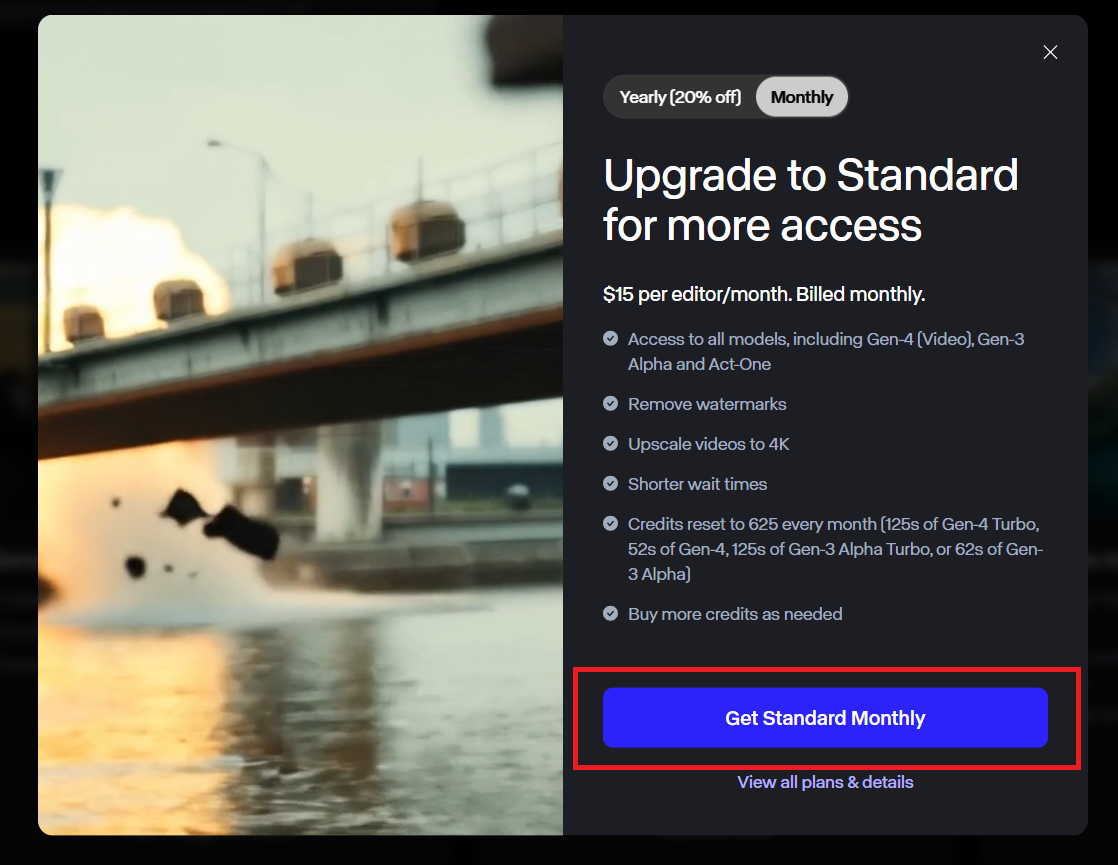Click the Get Standard Monthly button
Viewport: 1118px width, 865px height.
(x=825, y=717)
